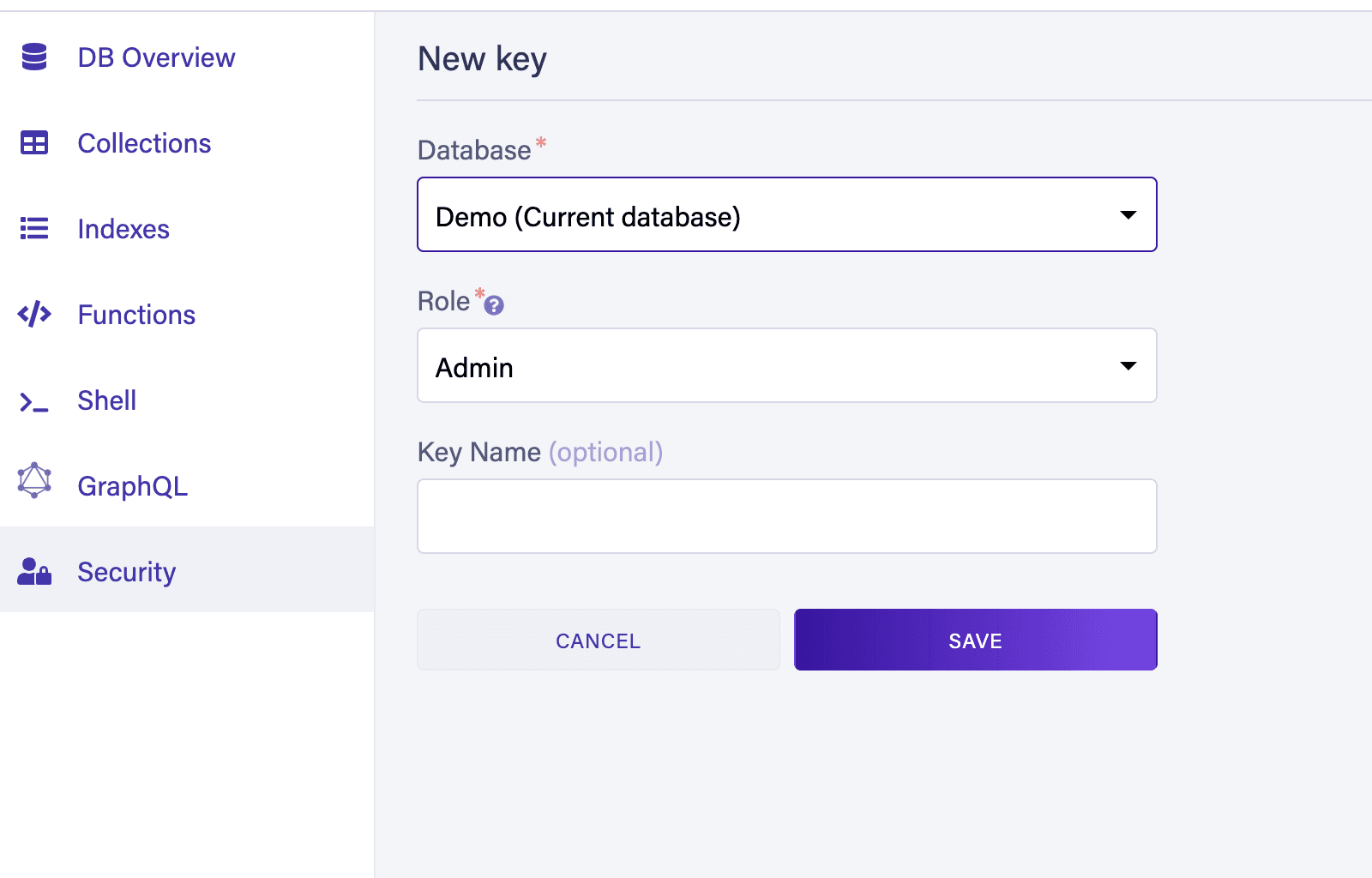Open the Functions sidebar item

point(136,315)
